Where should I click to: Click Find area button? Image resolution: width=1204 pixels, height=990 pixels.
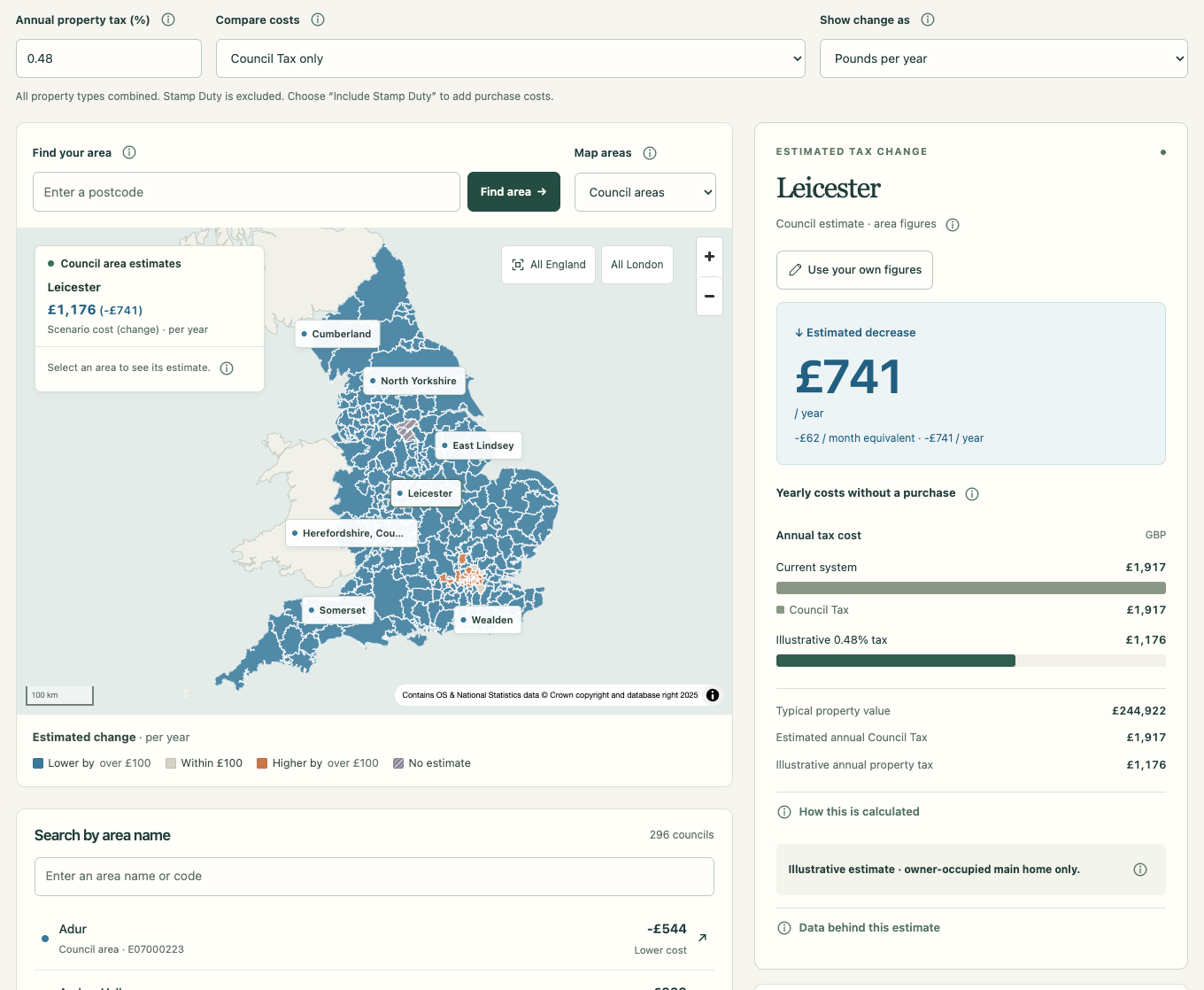pyautogui.click(x=513, y=191)
